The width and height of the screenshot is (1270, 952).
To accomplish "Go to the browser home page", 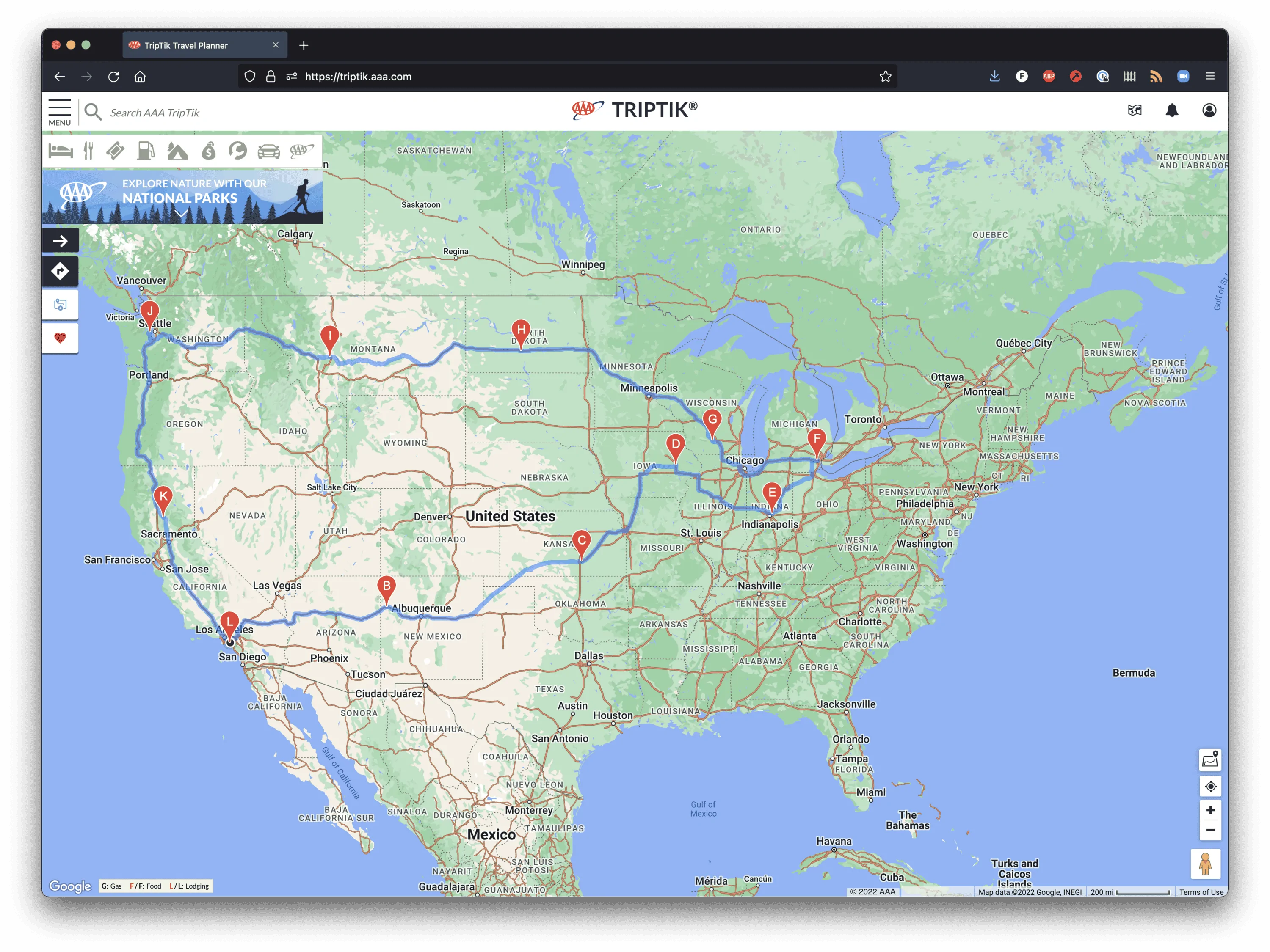I will (140, 76).
